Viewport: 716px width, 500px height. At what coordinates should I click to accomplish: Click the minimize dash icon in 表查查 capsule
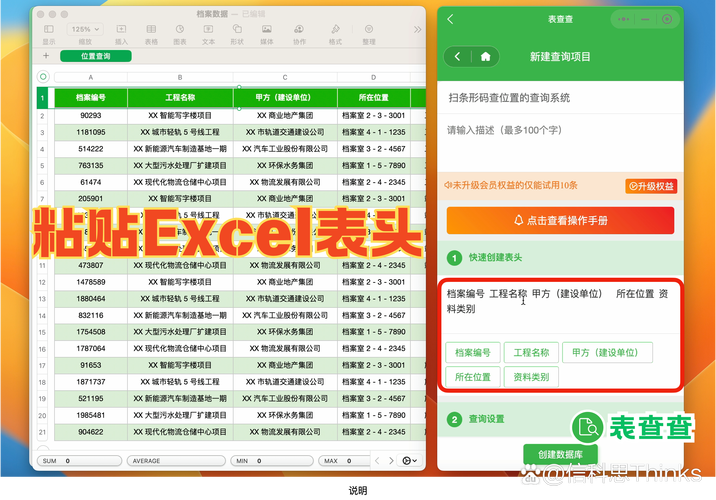pyautogui.click(x=645, y=19)
